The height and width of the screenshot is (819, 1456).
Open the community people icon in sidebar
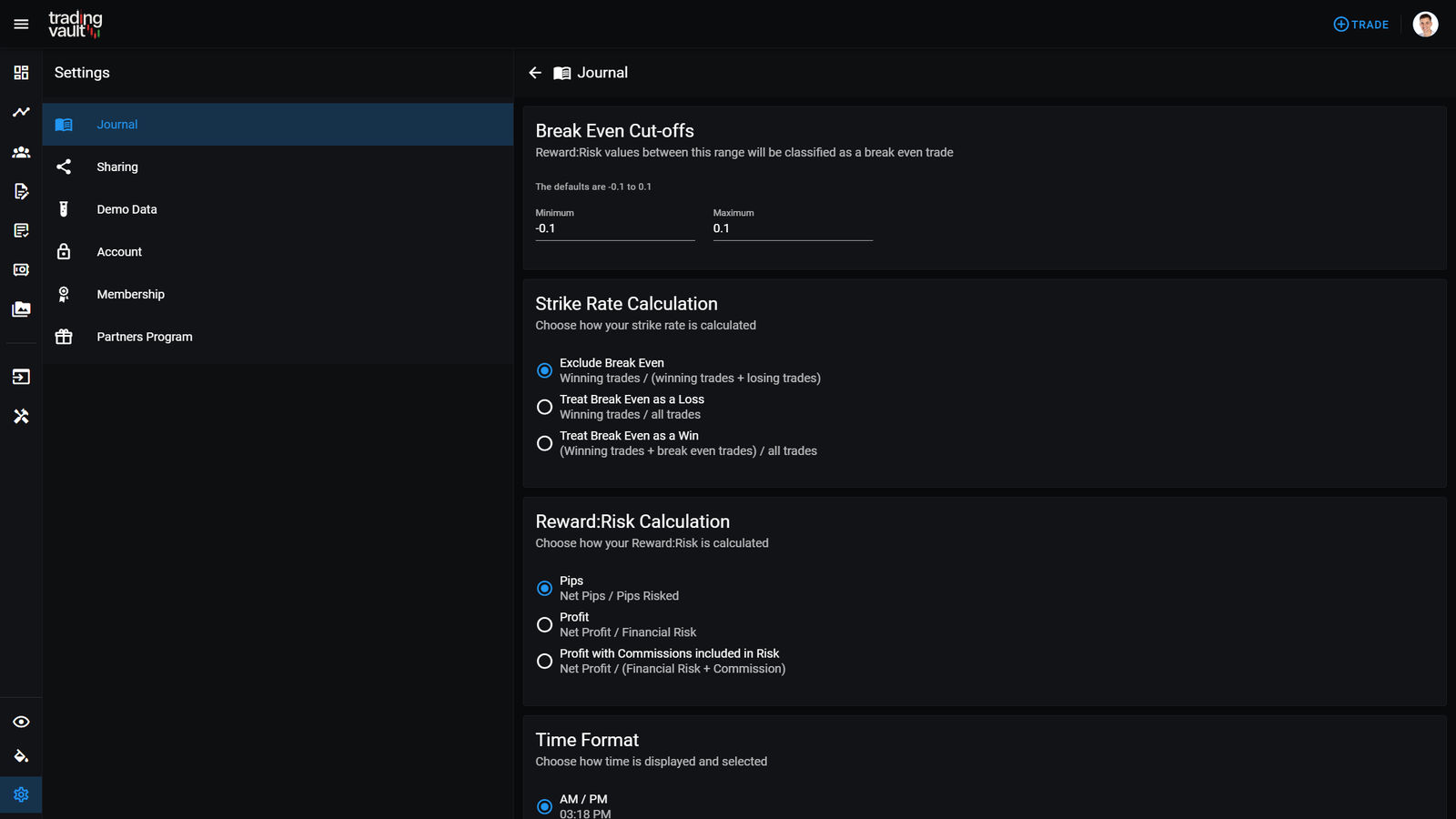coord(21,152)
